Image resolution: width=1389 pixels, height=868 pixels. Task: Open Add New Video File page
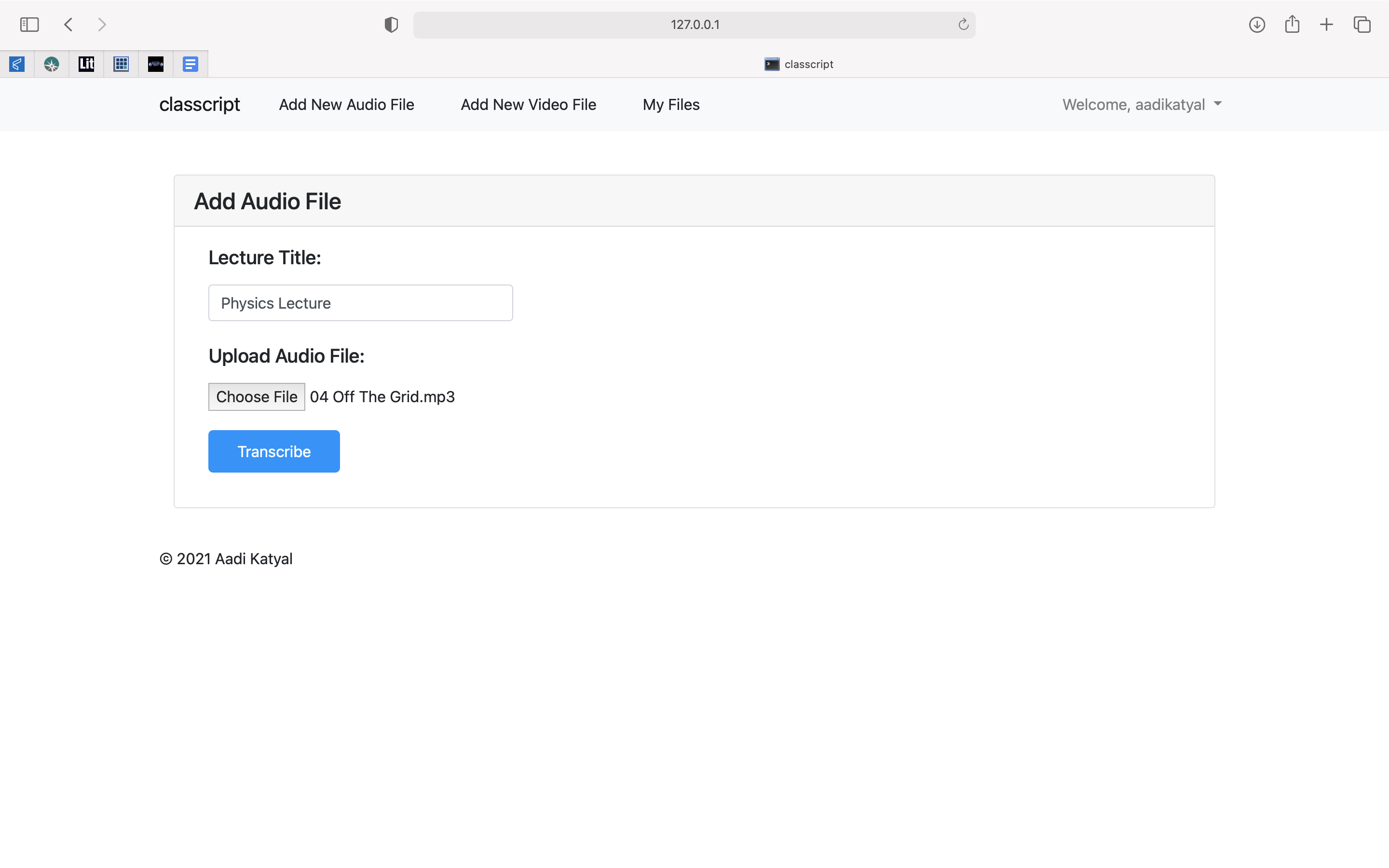click(x=528, y=105)
